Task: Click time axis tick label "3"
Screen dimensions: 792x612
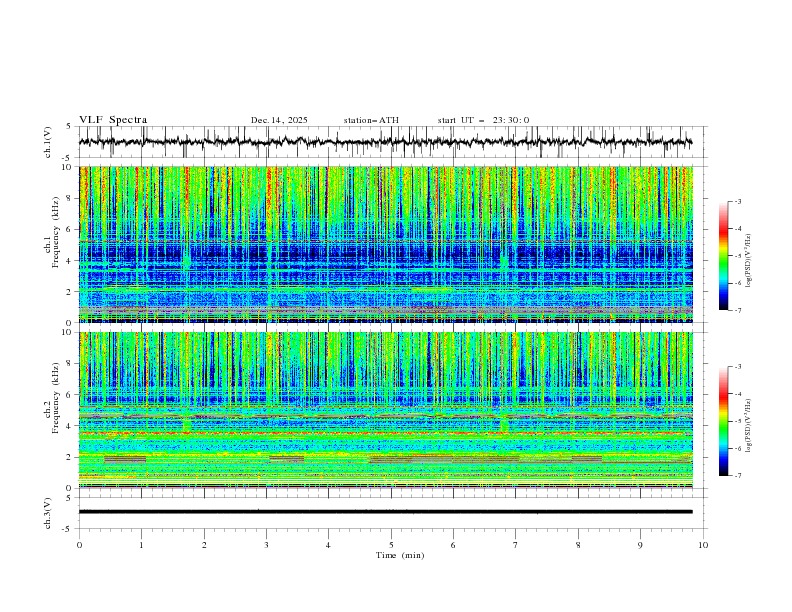Action: (x=266, y=545)
